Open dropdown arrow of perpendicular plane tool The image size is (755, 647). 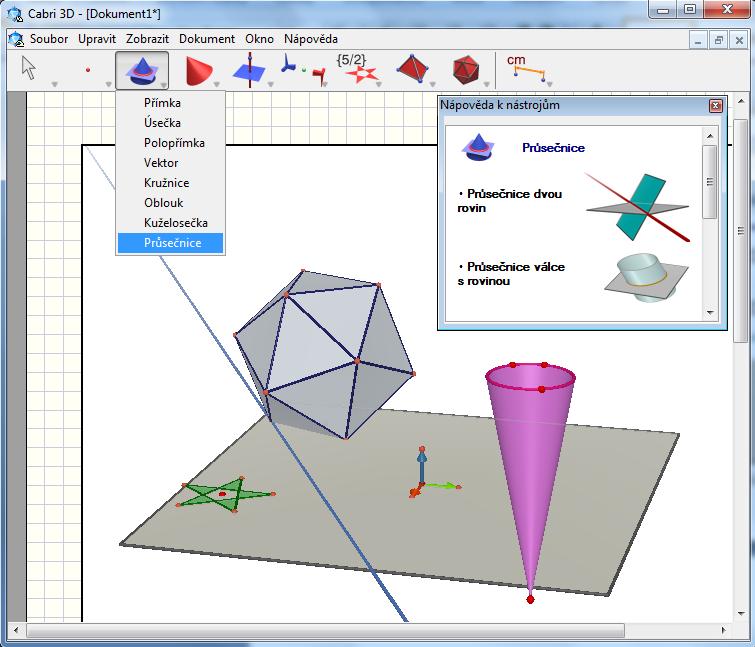click(x=271, y=84)
